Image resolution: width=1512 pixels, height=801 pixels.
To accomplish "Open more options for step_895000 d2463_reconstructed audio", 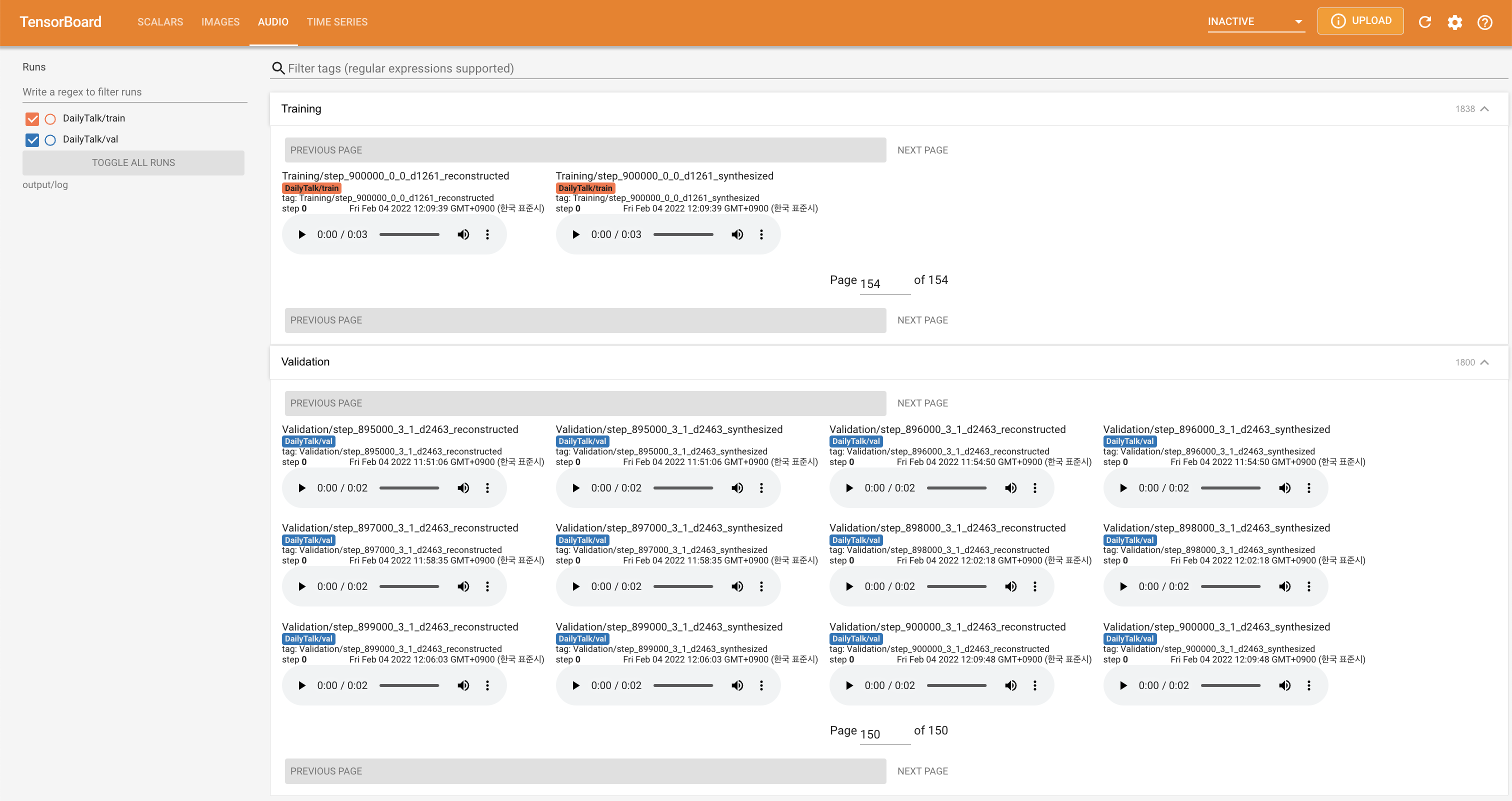I will tap(487, 488).
